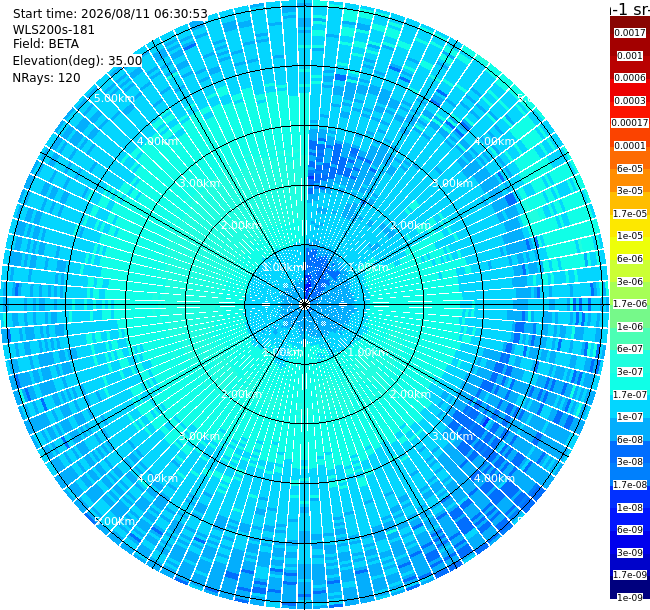Click the Field: BETA text
Image resolution: width=650 pixels, height=610 pixels.
[46, 44]
